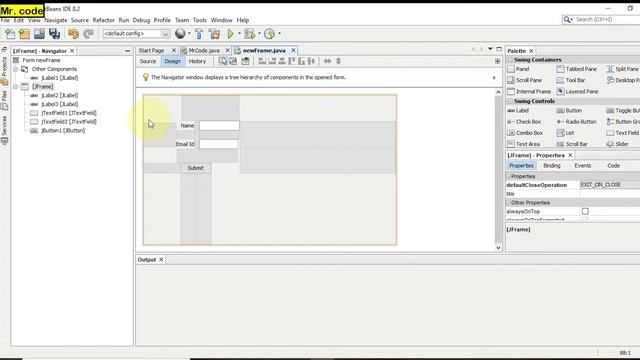Choose Combo Box in the palette
640x360 pixels.
(525, 133)
